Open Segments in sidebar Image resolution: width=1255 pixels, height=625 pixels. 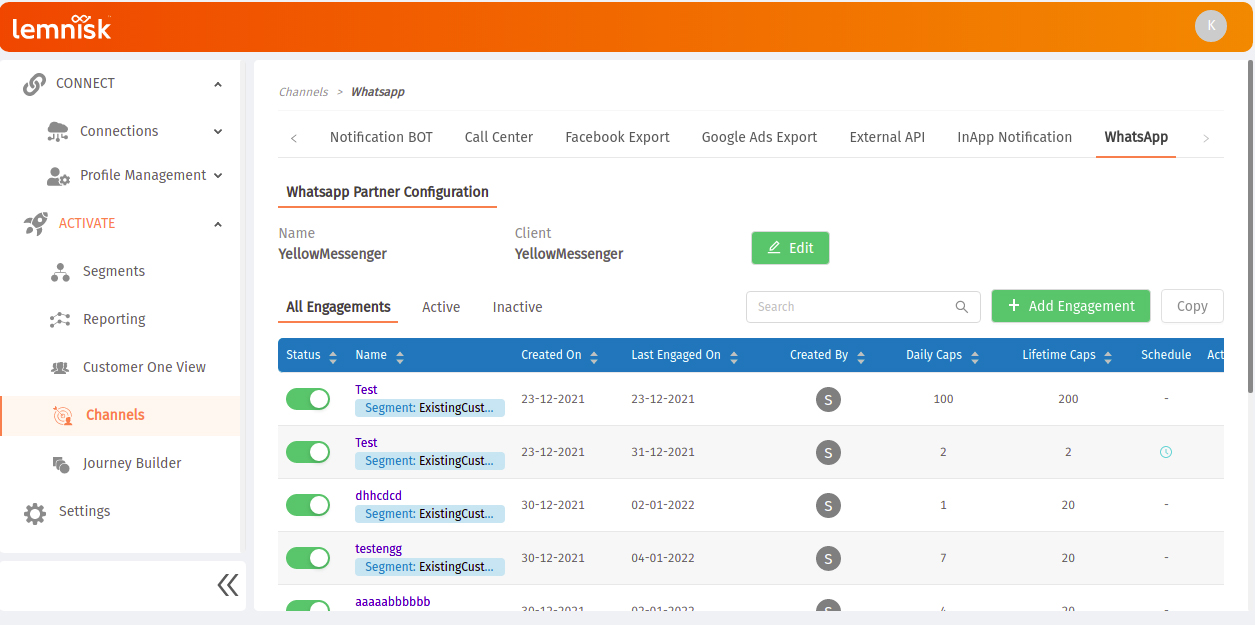pyautogui.click(x=114, y=272)
